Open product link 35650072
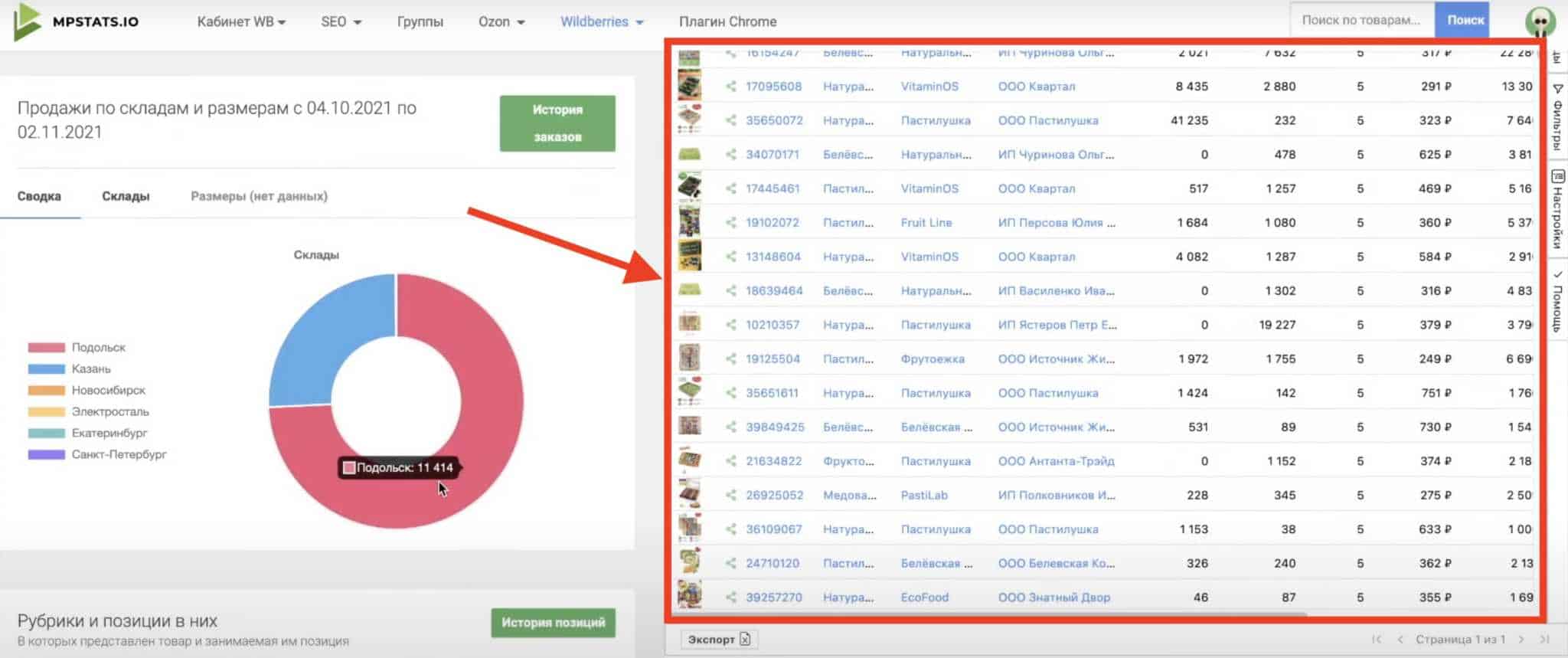The height and width of the screenshot is (658, 1568). pos(774,120)
